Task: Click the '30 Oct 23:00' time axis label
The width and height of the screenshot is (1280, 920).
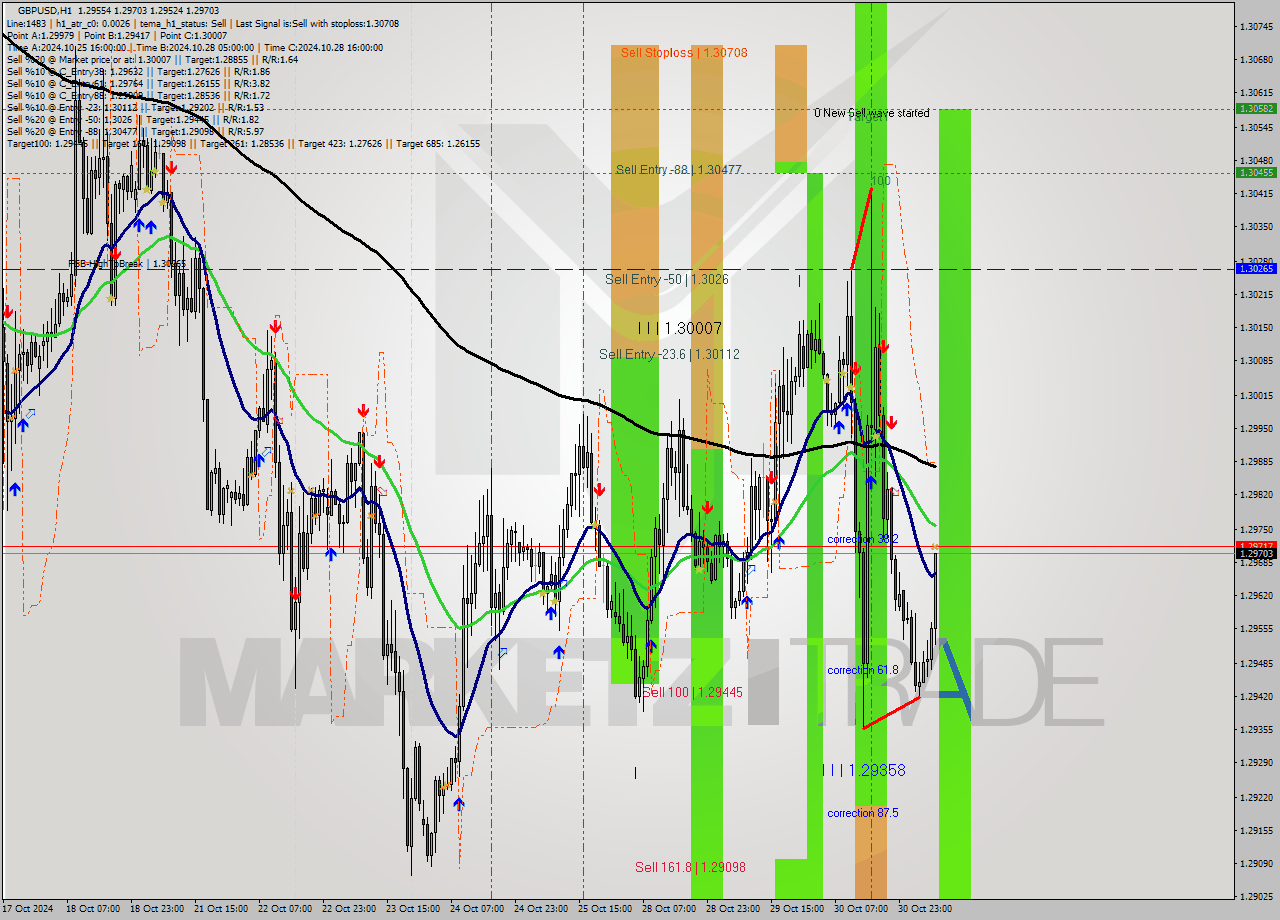Action: tap(925, 909)
